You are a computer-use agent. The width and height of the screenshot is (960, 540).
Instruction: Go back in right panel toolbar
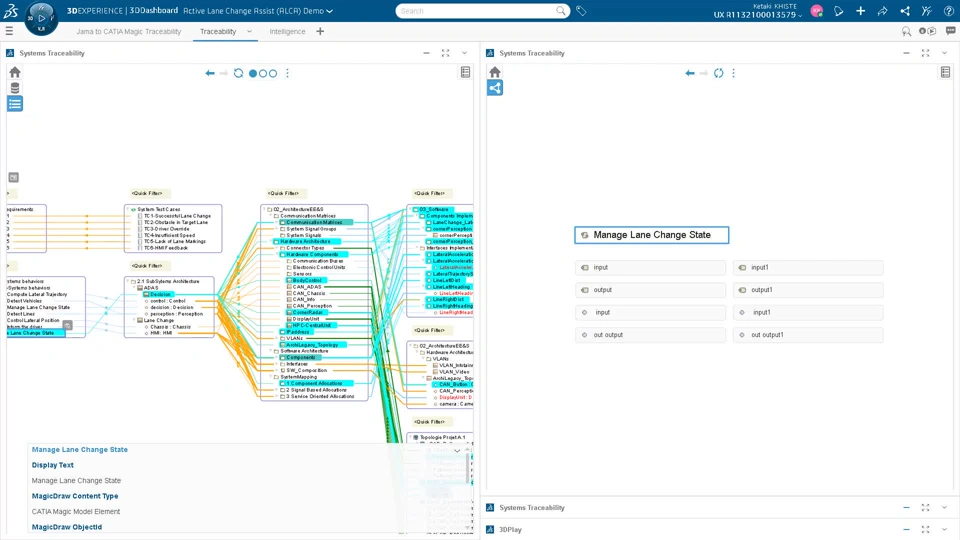coord(690,73)
